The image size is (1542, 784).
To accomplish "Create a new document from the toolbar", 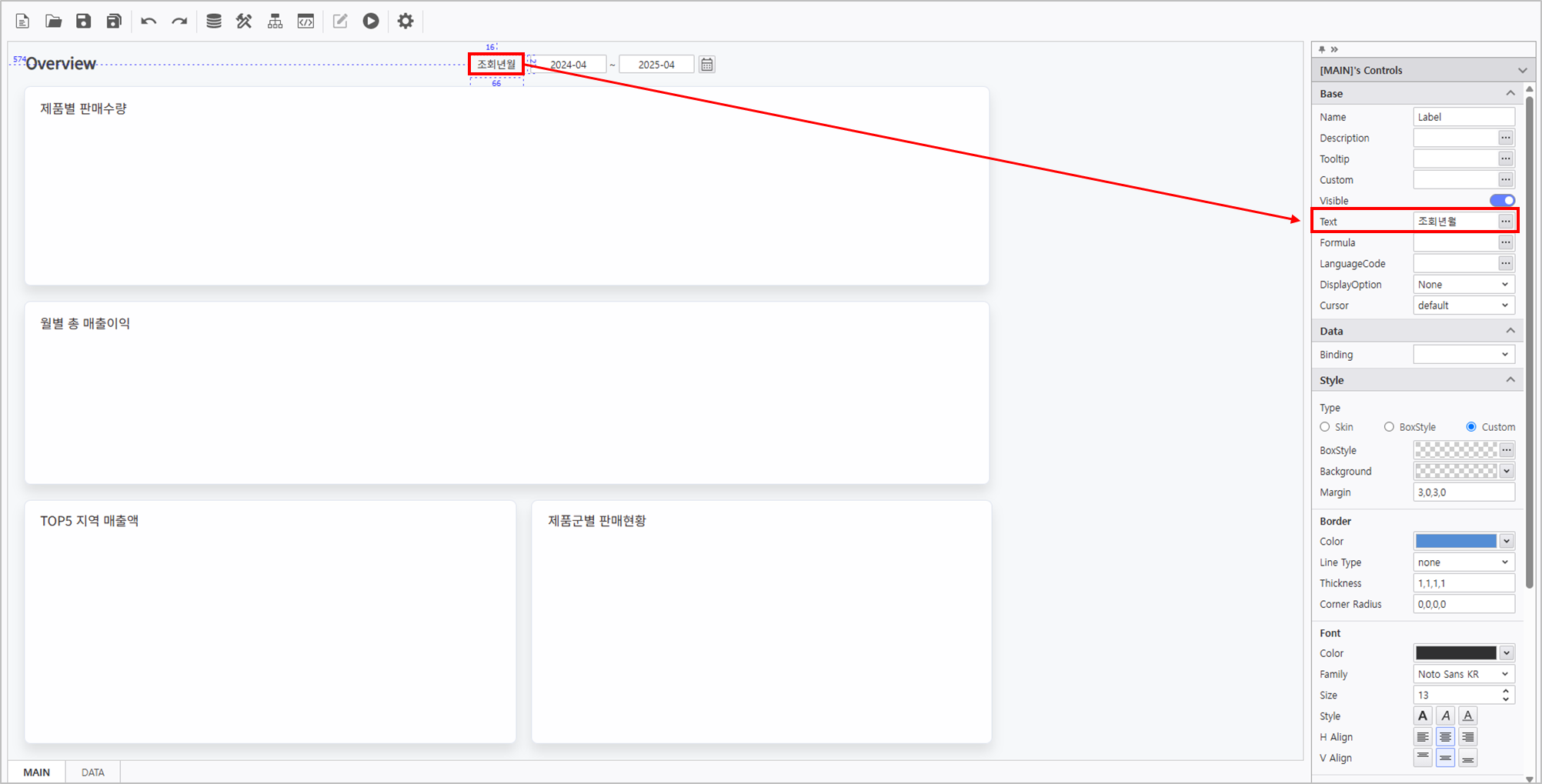I will coord(22,21).
